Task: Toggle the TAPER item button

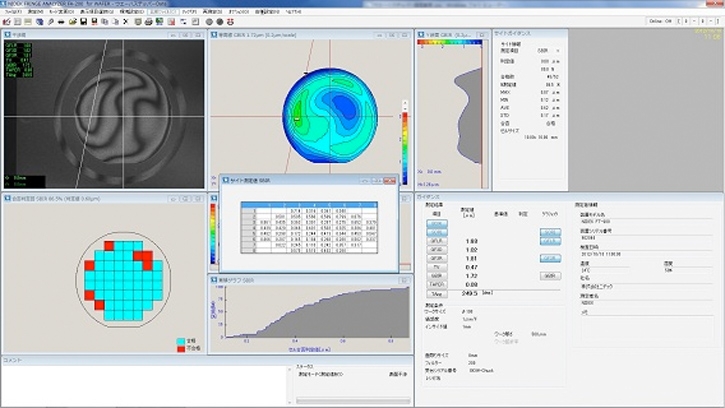Action: coord(437,284)
